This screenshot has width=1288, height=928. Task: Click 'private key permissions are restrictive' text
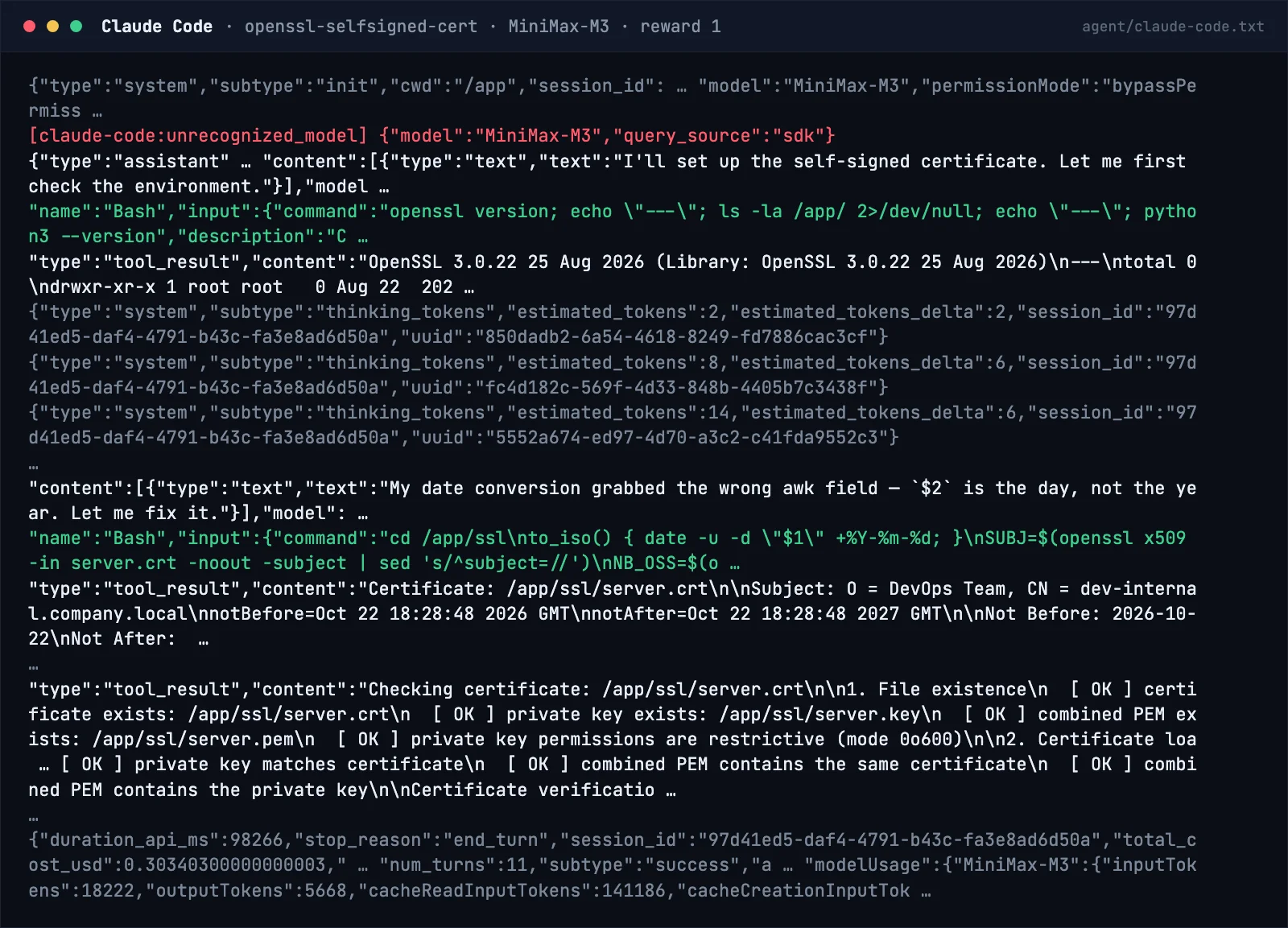click(617, 739)
